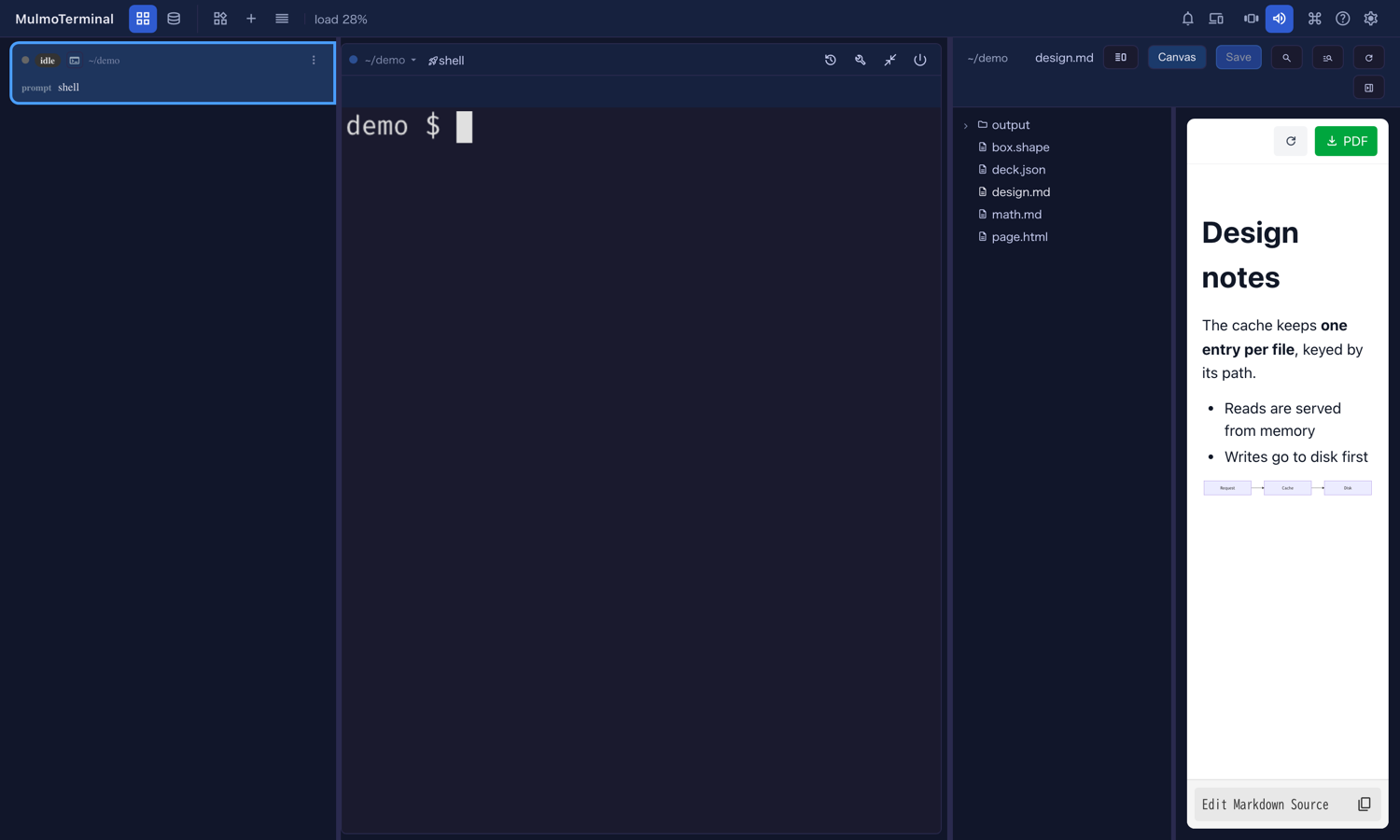Copy the markdown source
Screen dimensions: 1400x840
[x=1364, y=805]
